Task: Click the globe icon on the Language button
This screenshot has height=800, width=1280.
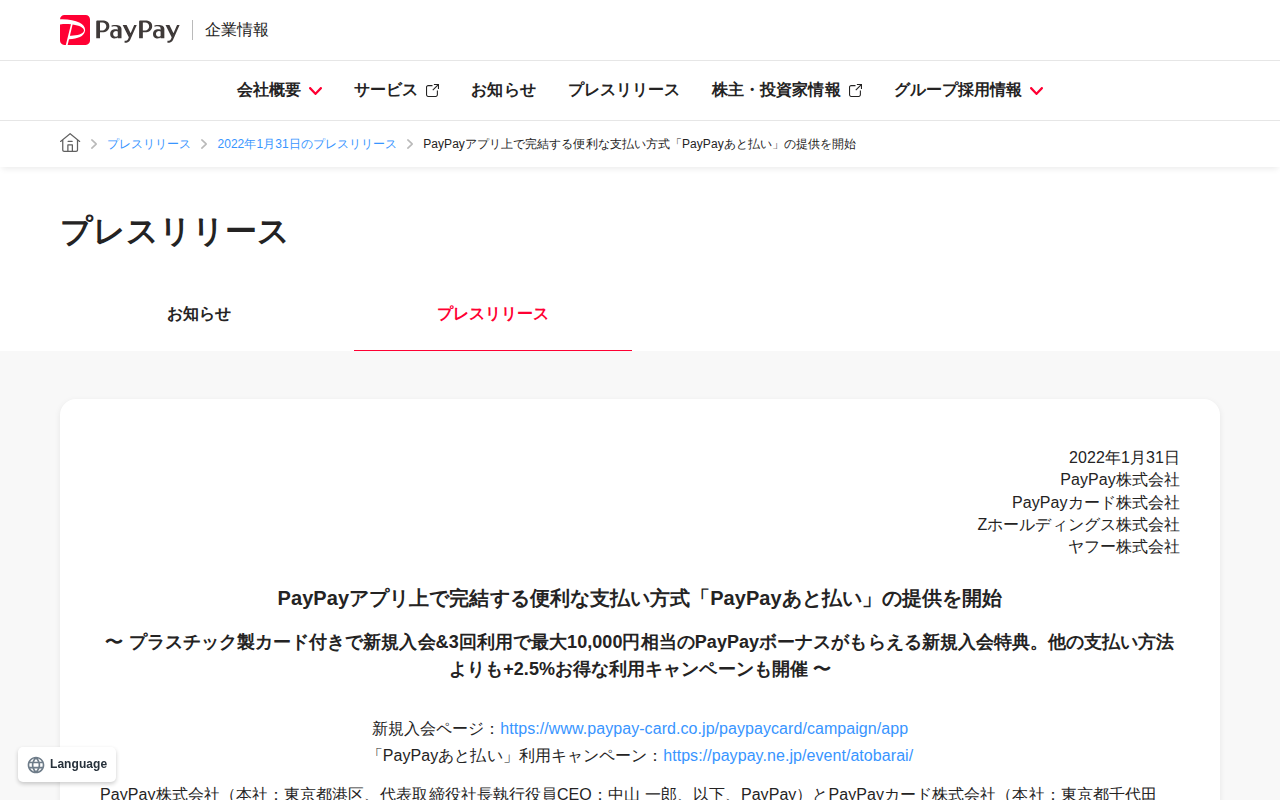Action: pos(36,765)
